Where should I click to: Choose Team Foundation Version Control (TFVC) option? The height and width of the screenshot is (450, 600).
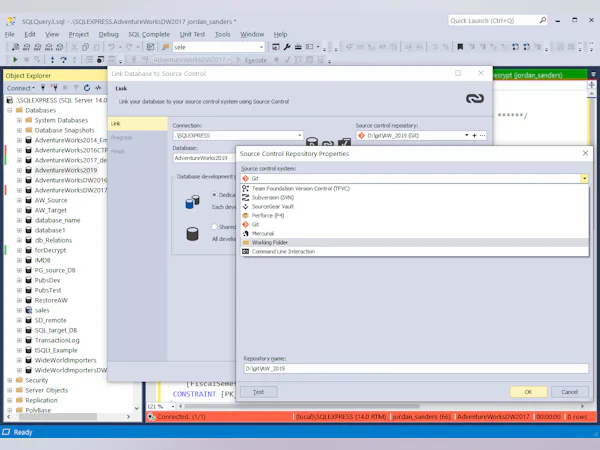415,189
